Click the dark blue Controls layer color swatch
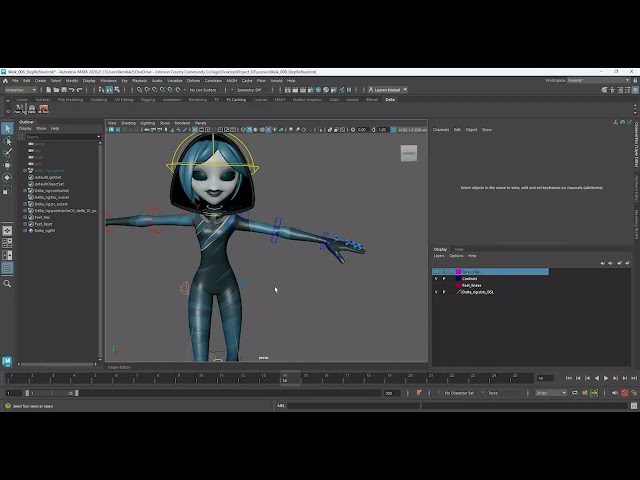This screenshot has height=480, width=640. pyautogui.click(x=458, y=279)
